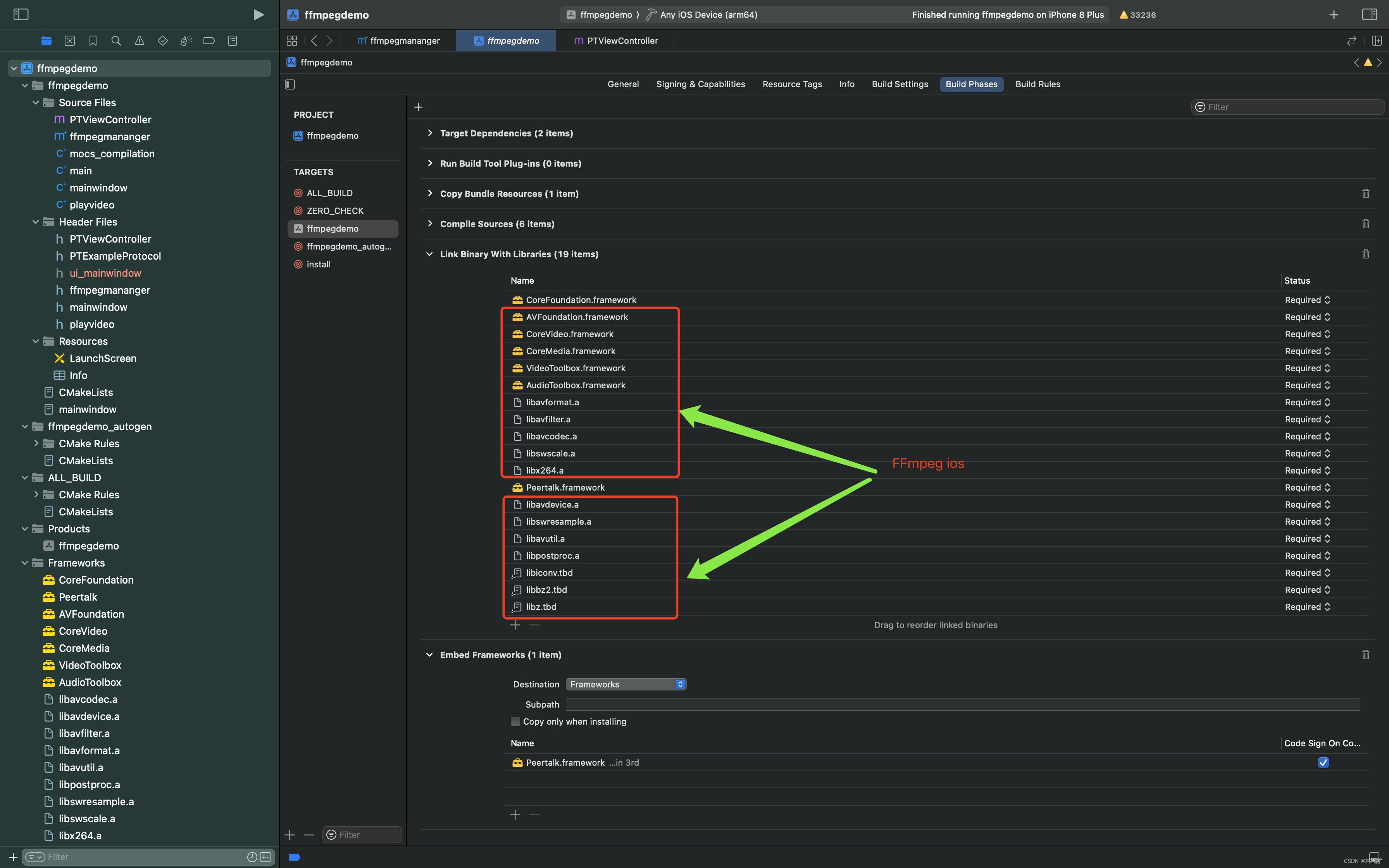The image size is (1389, 868).
Task: Expand Compile Sources (6 items) section
Action: (430, 224)
